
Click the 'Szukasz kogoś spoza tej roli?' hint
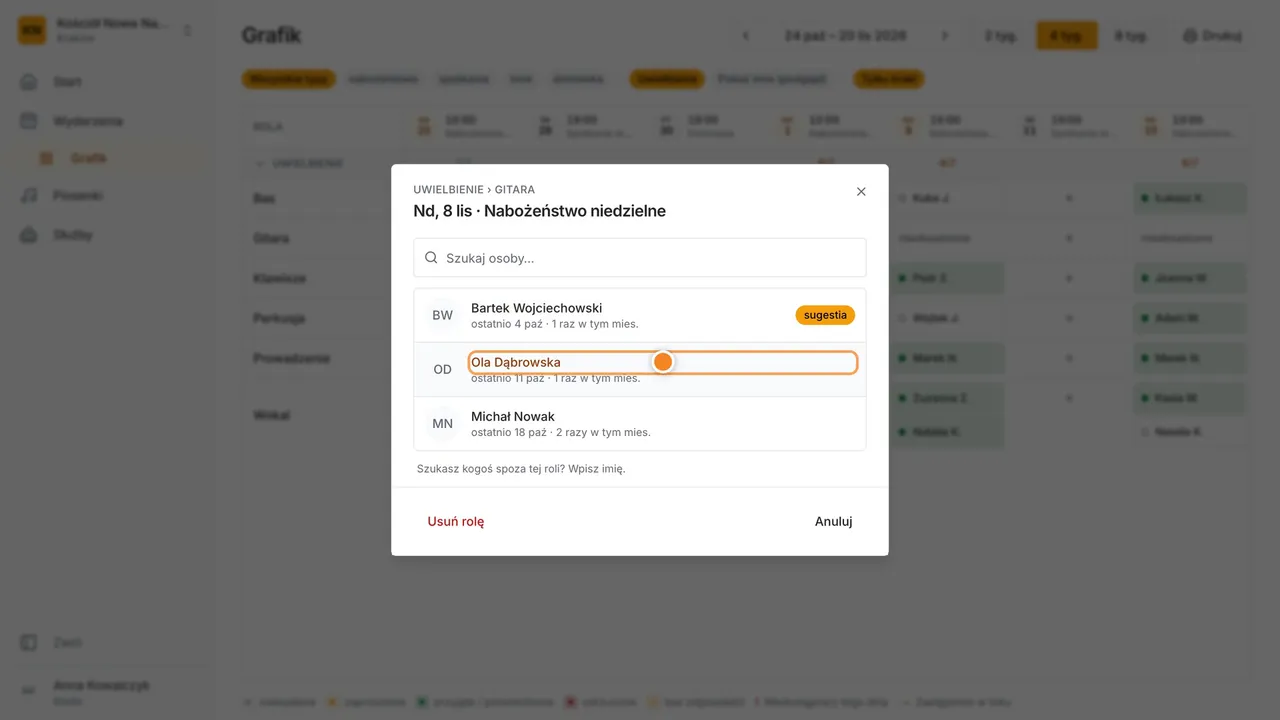(521, 468)
